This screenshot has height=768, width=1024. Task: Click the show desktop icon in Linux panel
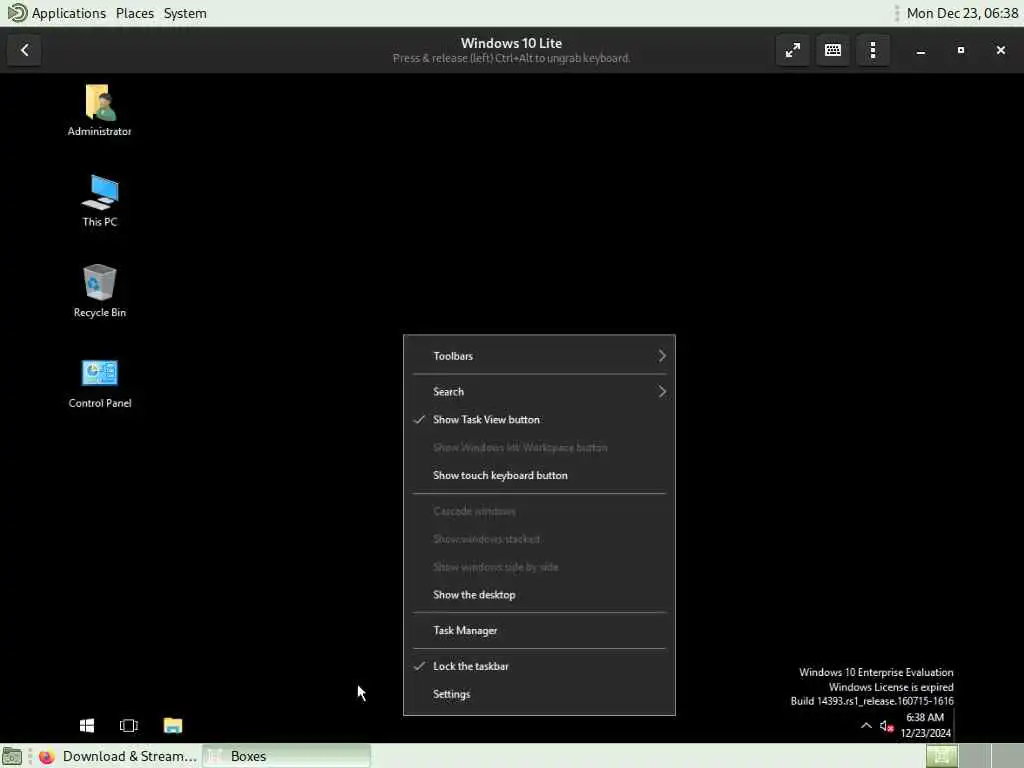coord(12,756)
